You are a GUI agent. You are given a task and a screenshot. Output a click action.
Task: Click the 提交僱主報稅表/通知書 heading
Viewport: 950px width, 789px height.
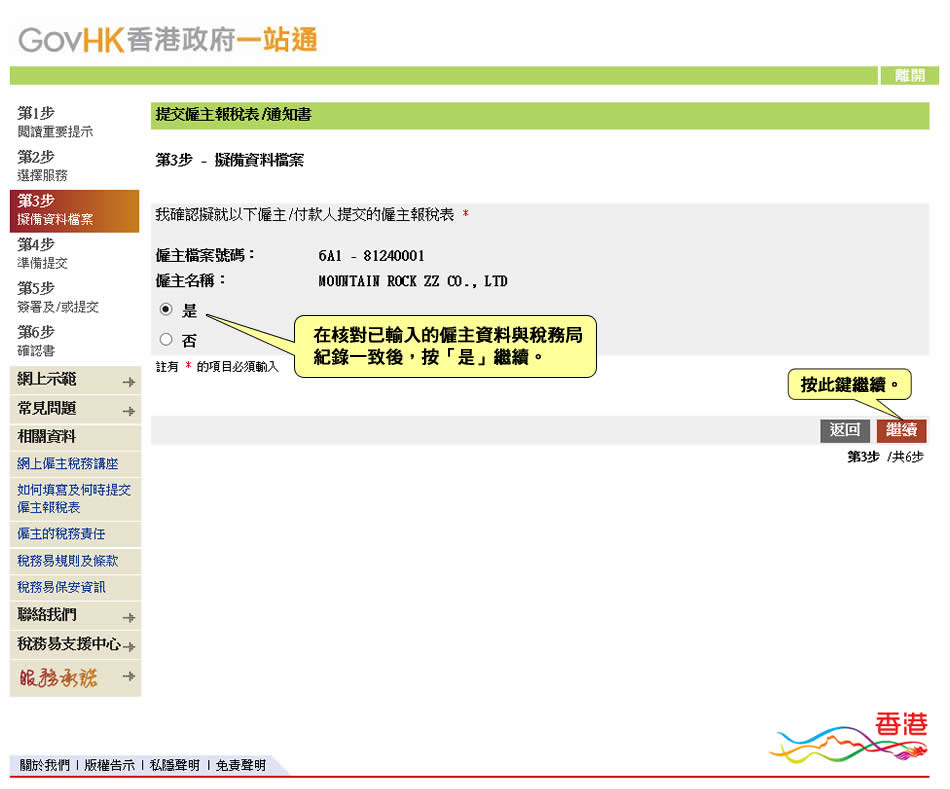point(233,115)
